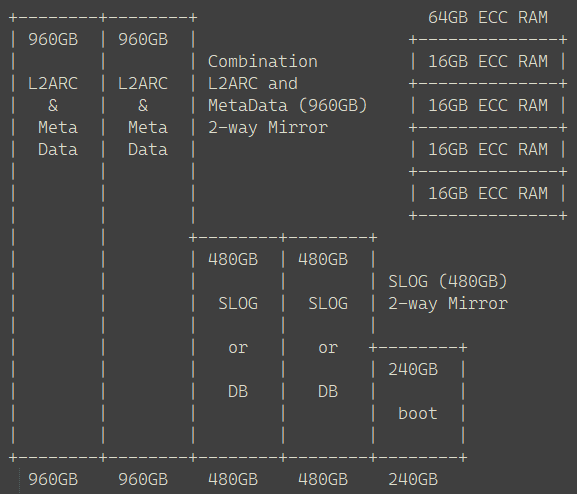
Task: Click the bottom-row 240GB label
Action: pyautogui.click(x=413, y=480)
